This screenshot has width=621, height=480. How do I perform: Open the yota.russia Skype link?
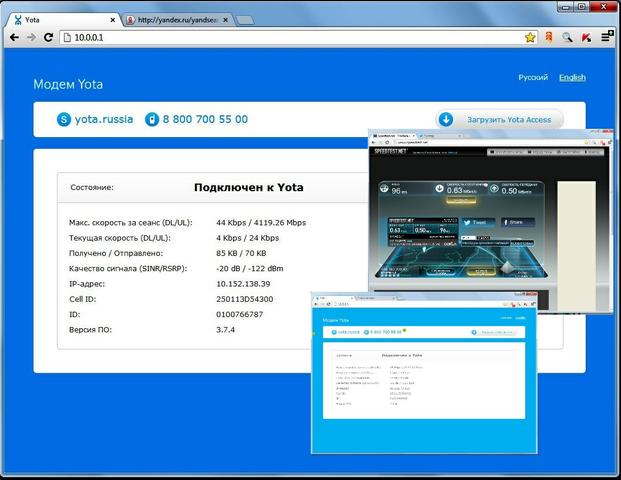(x=104, y=119)
